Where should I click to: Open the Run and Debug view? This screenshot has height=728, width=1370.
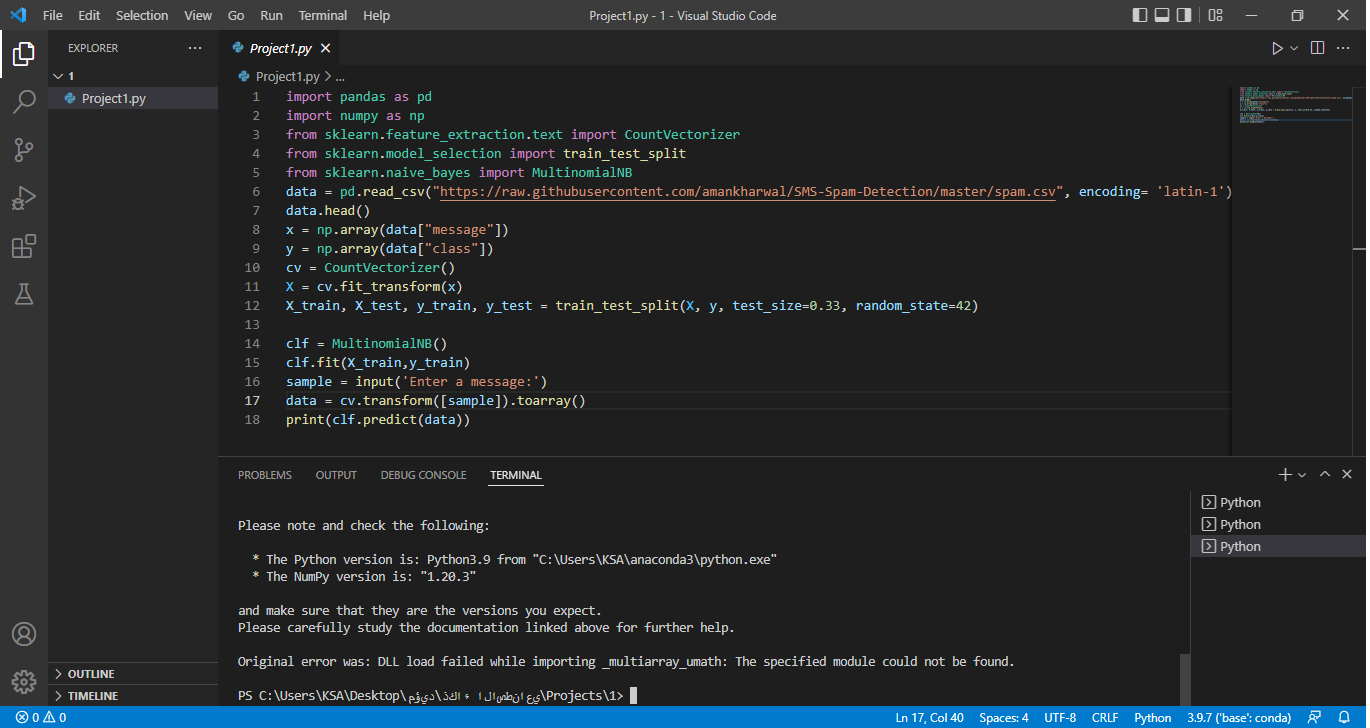point(24,198)
